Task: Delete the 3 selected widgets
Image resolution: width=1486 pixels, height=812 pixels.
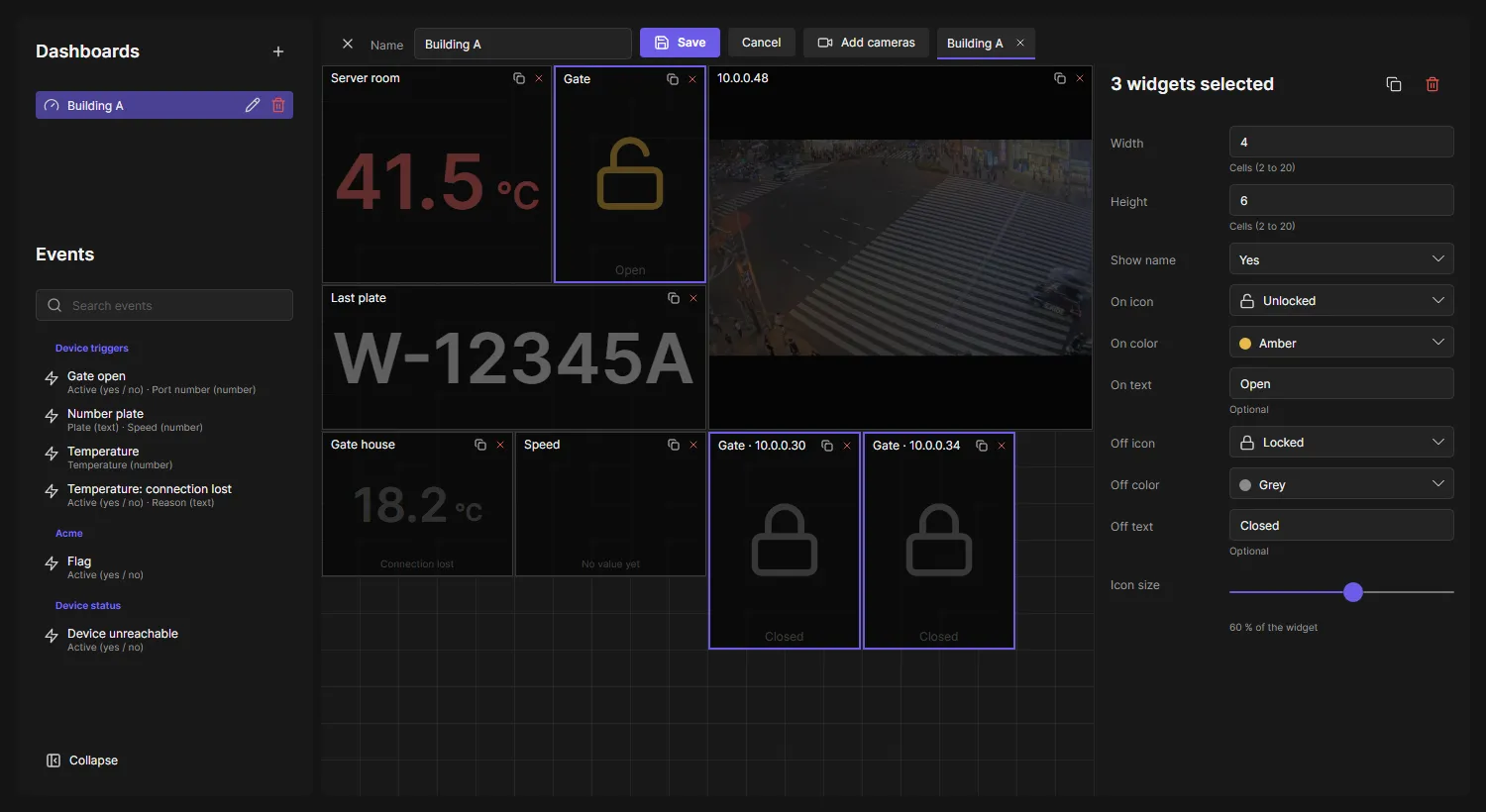Action: click(x=1433, y=84)
